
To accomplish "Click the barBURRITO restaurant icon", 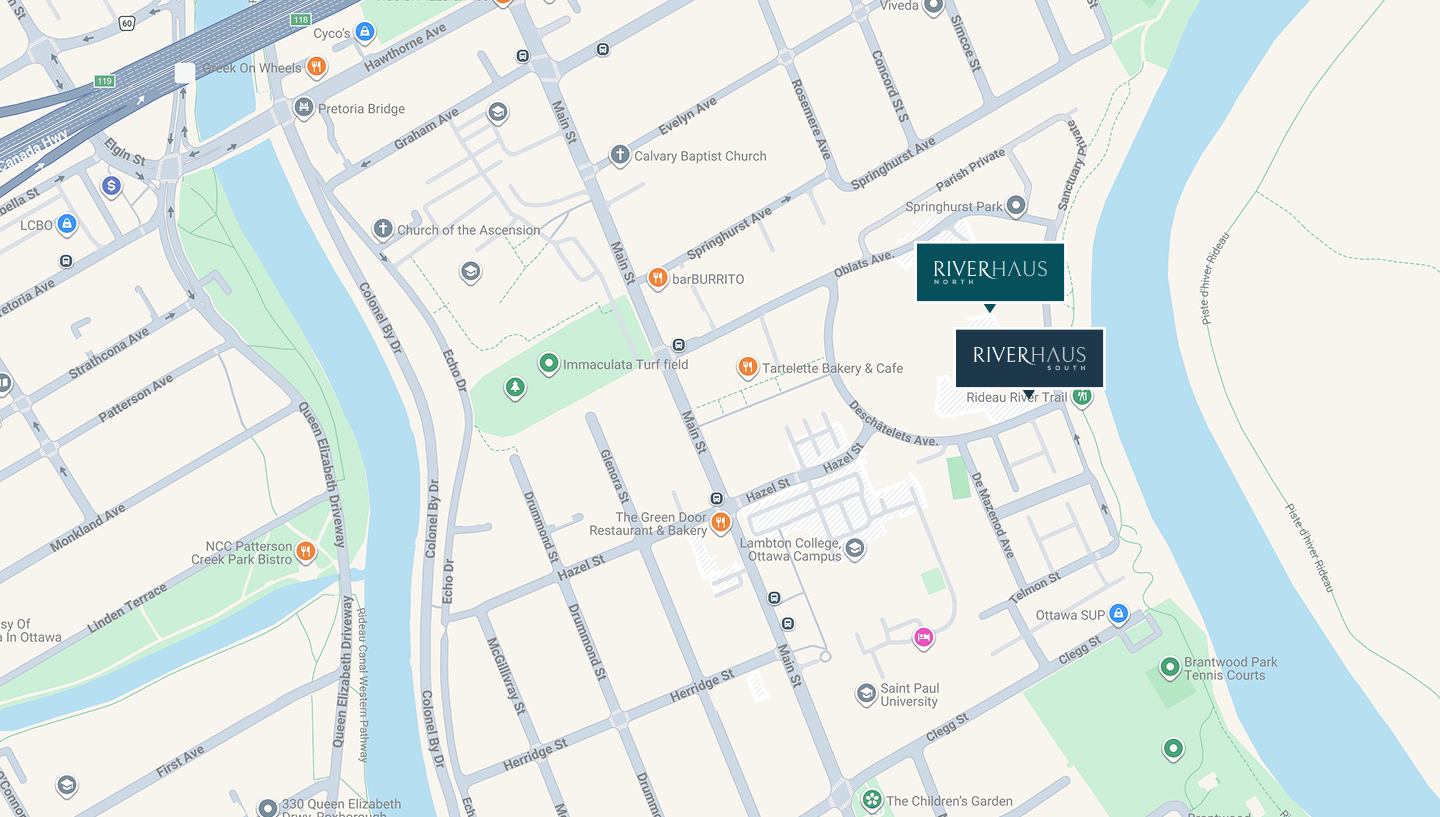I will click(x=657, y=278).
